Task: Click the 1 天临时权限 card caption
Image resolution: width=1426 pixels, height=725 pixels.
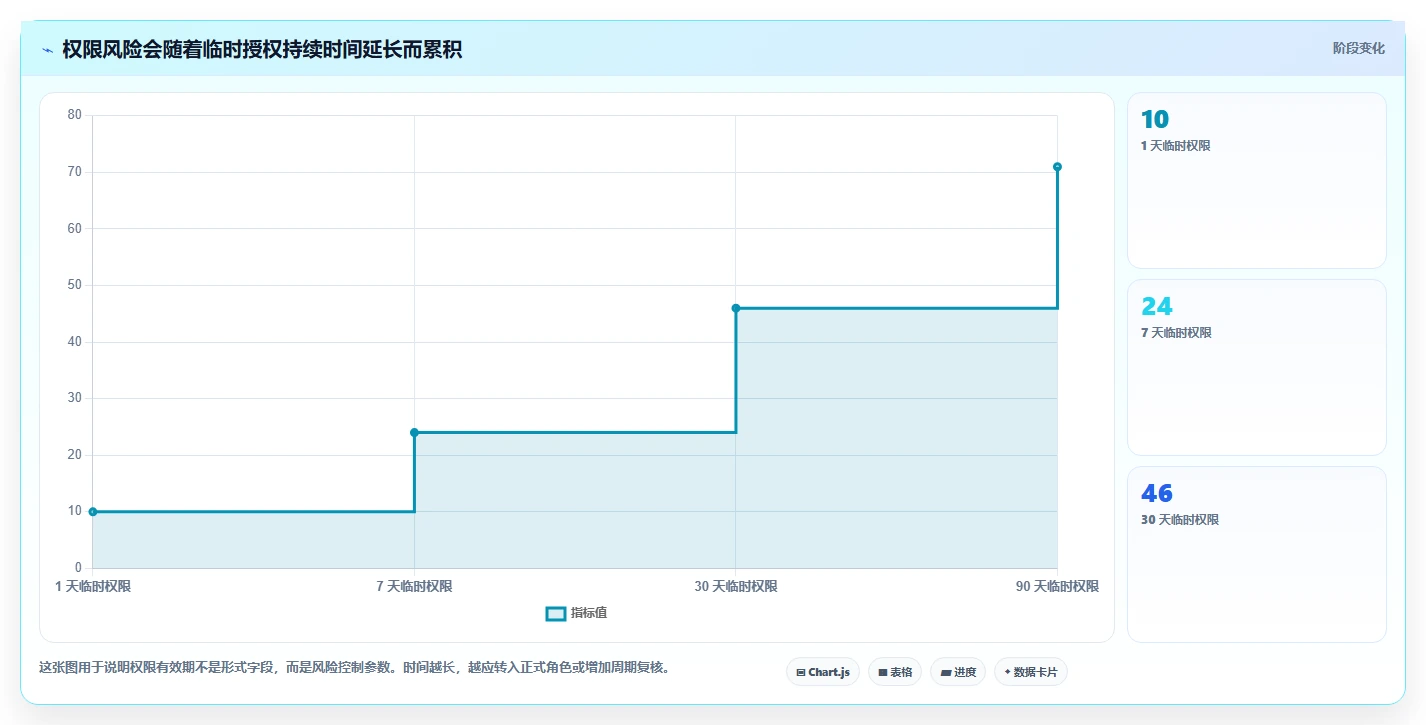Action: coord(1176,146)
